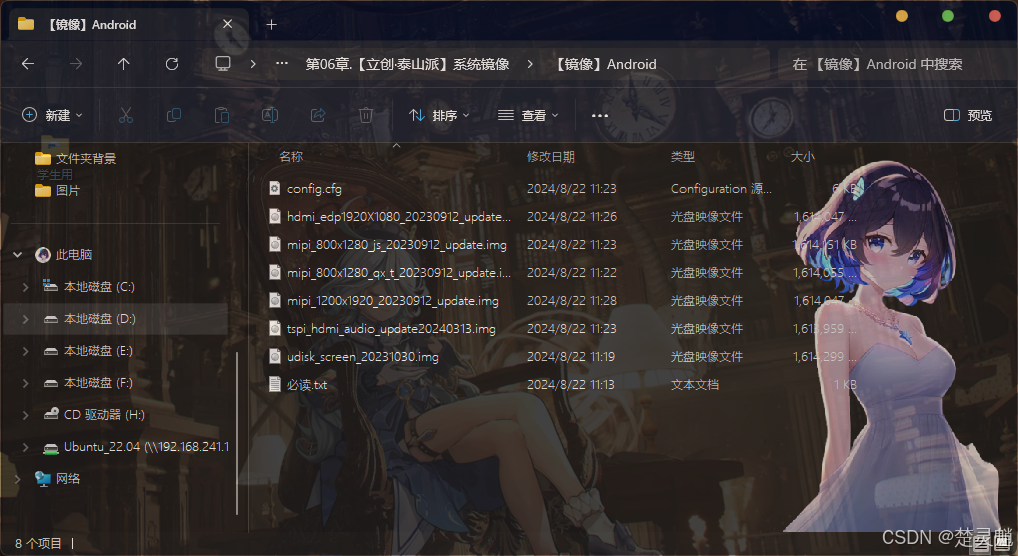The height and width of the screenshot is (556, 1018).
Task: Collapse the 此电脑 tree node
Action: point(18,255)
